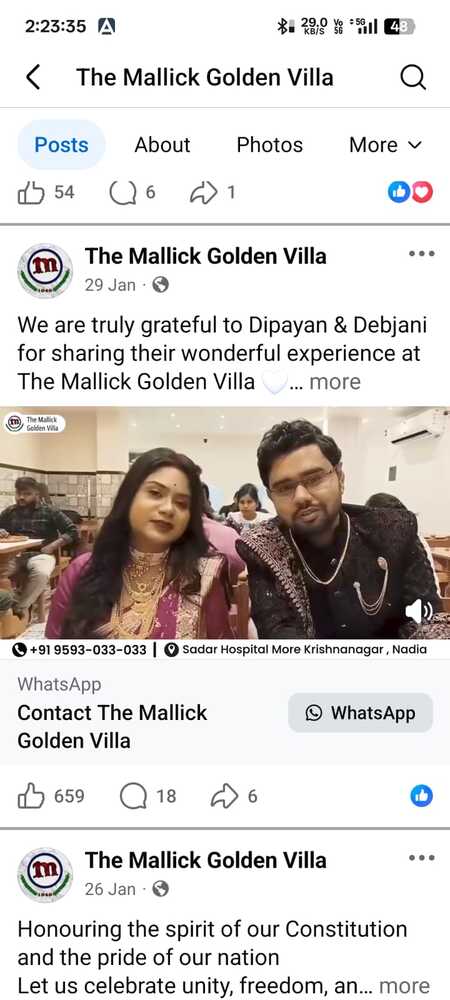The width and height of the screenshot is (450, 1000).
Task: Tap the back arrow icon
Action: click(x=34, y=78)
